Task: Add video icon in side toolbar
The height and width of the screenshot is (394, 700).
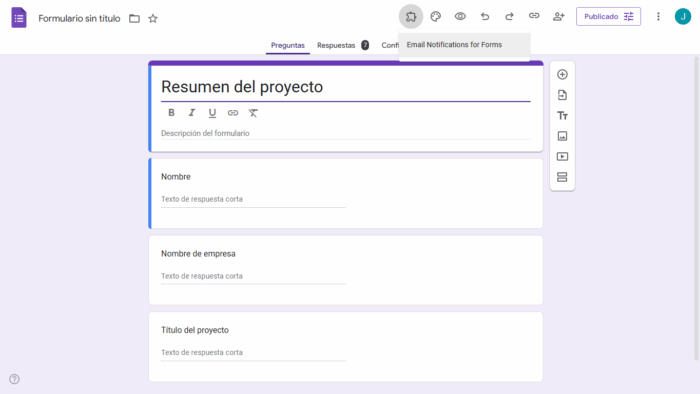Action: coord(562,157)
